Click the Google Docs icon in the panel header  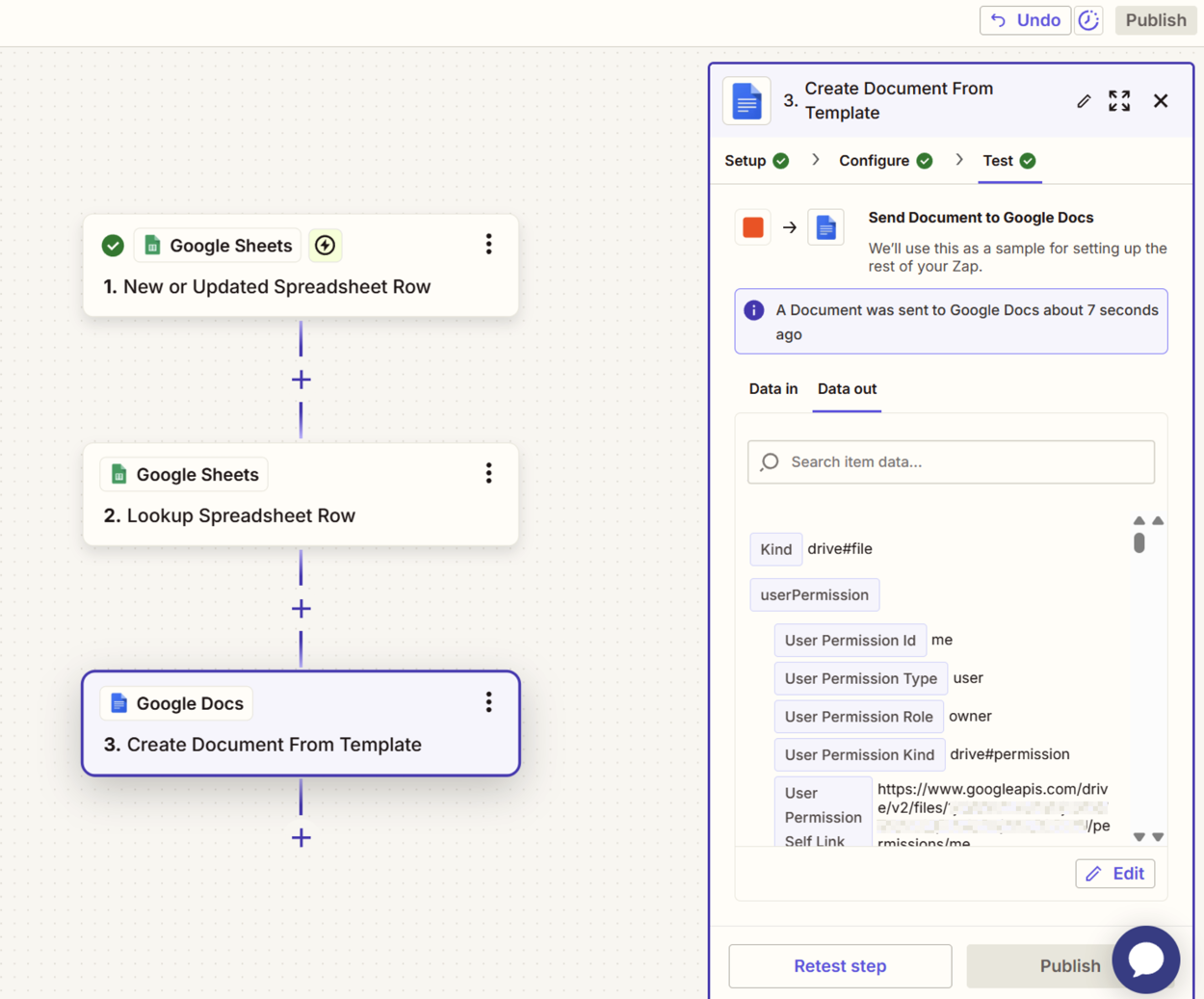(746, 101)
